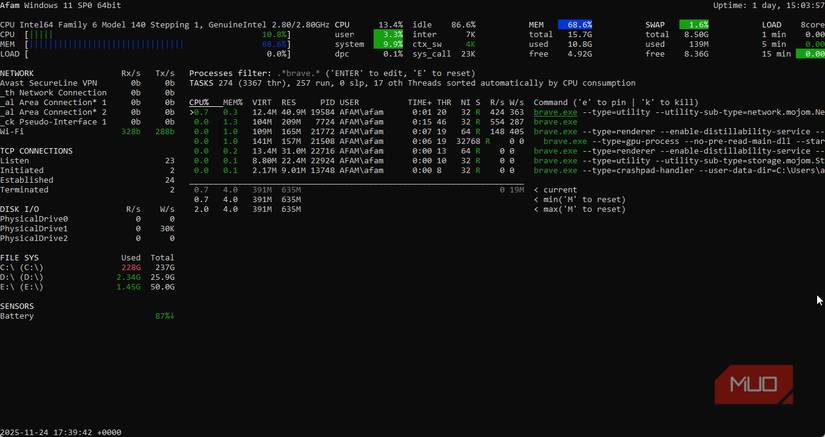
Task: Click the CPU system 9.9% highlighted value
Action: (x=388, y=44)
